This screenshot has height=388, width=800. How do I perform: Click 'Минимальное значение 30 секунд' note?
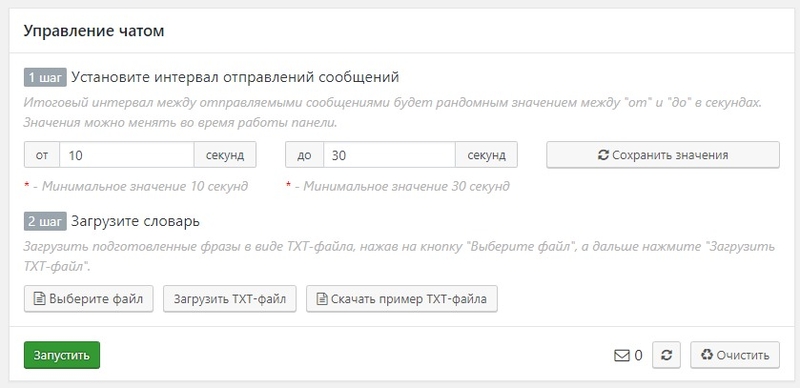[406, 186]
